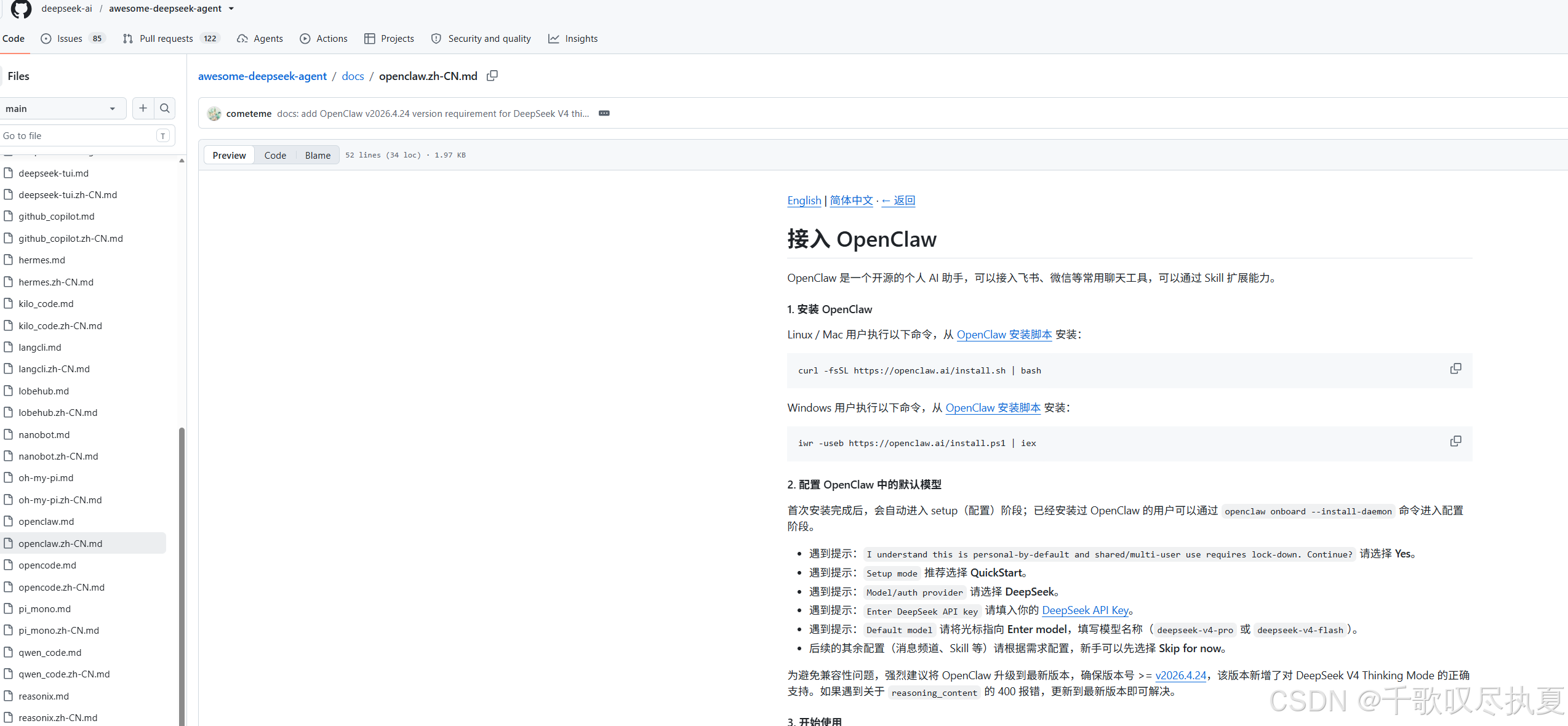Open the Insights tab

(574, 38)
